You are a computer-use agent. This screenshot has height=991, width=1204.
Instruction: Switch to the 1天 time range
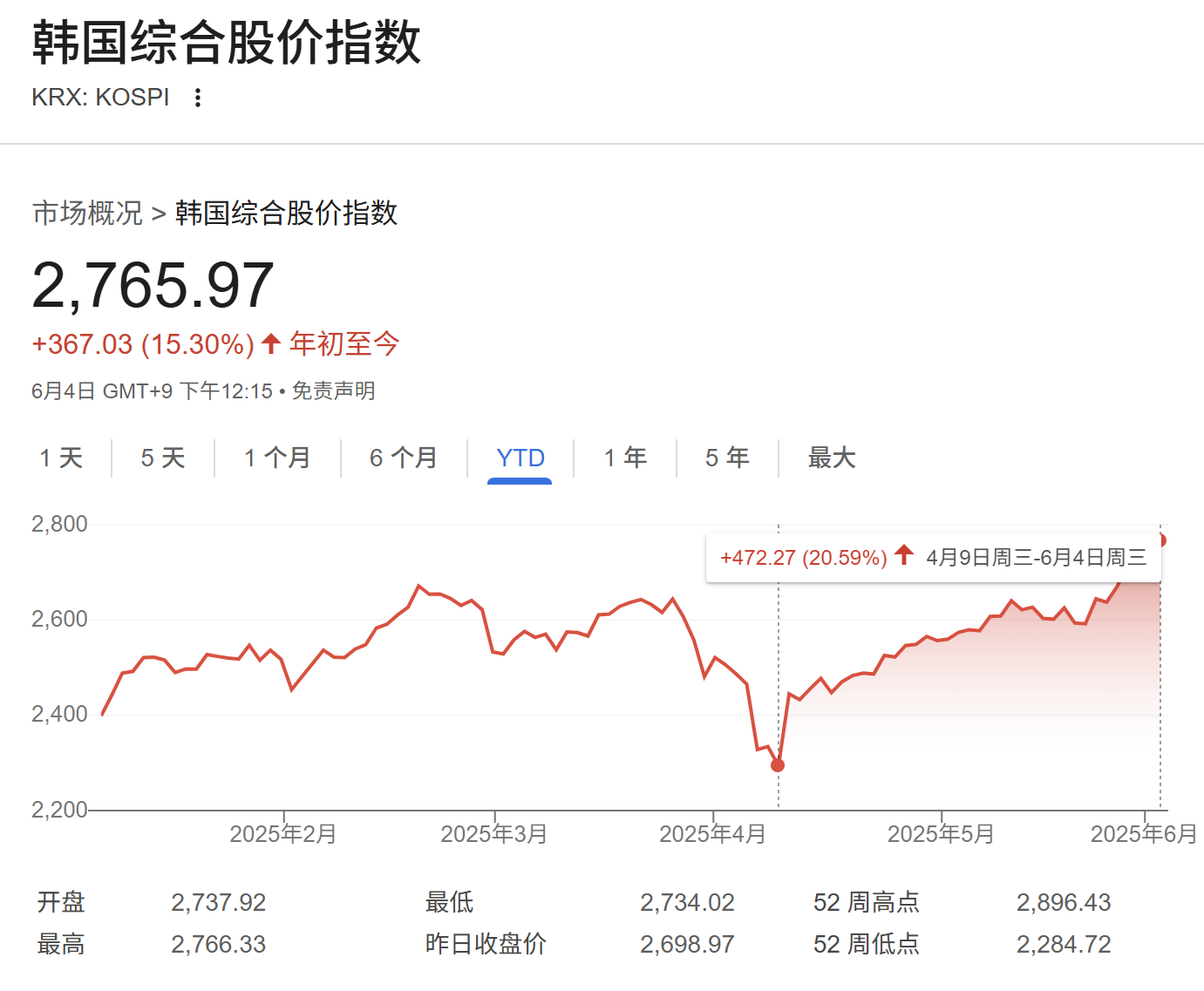point(60,457)
